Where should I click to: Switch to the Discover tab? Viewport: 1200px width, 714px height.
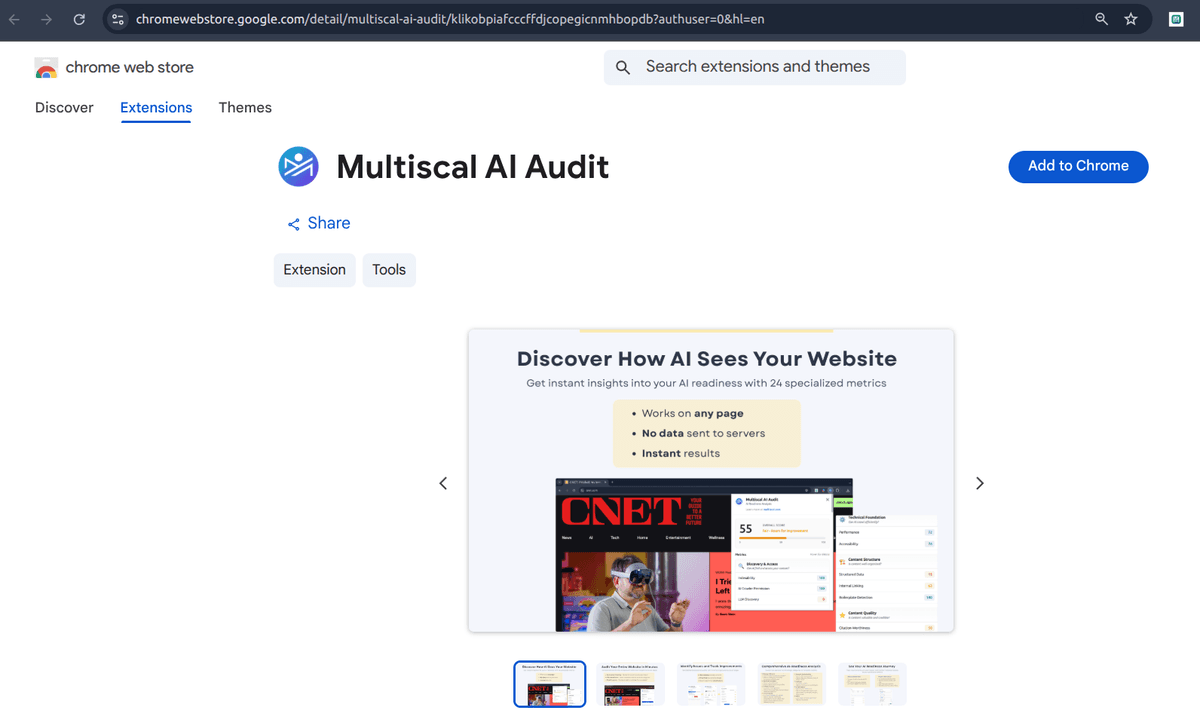click(x=64, y=107)
